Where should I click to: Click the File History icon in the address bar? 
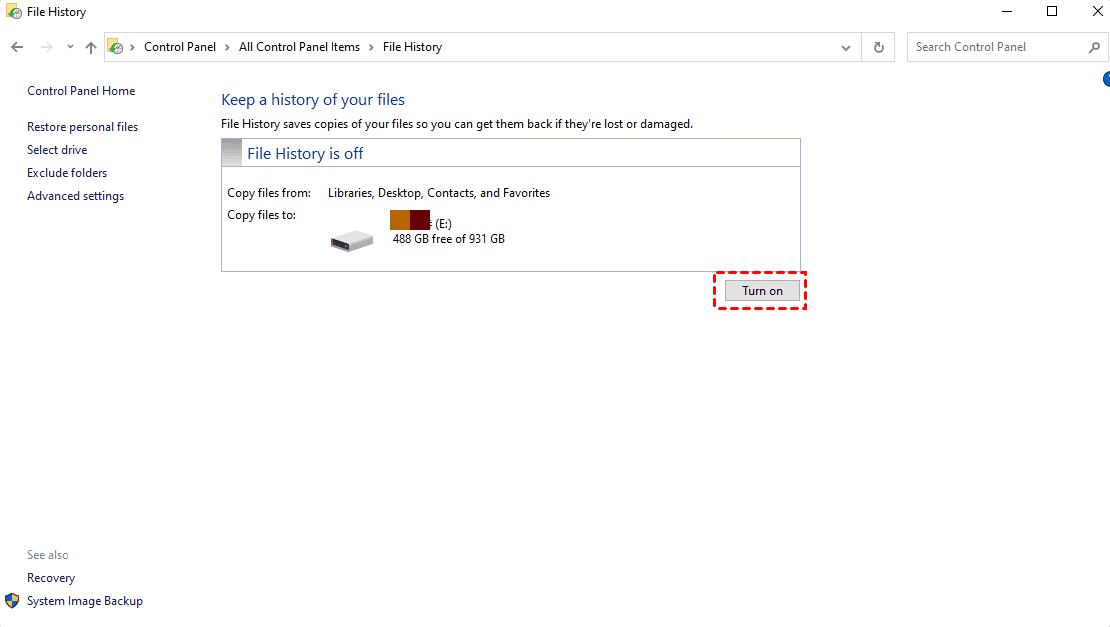115,47
